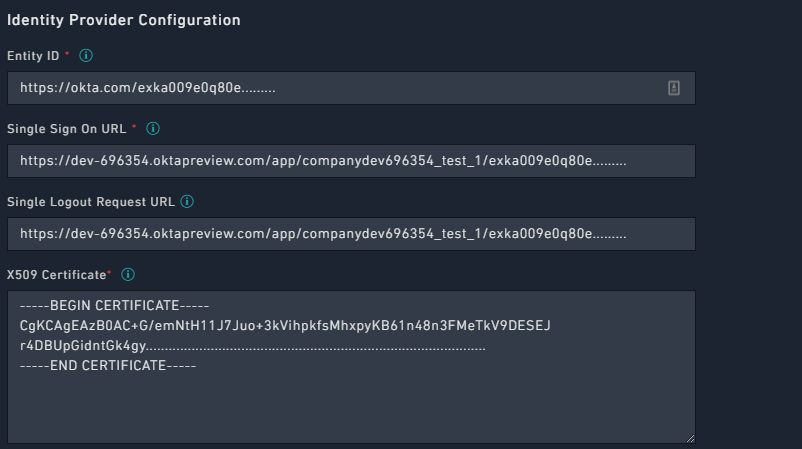This screenshot has width=802, height=449.
Task: Click info icon next to Single Logout Request URL
Action: pos(187,201)
